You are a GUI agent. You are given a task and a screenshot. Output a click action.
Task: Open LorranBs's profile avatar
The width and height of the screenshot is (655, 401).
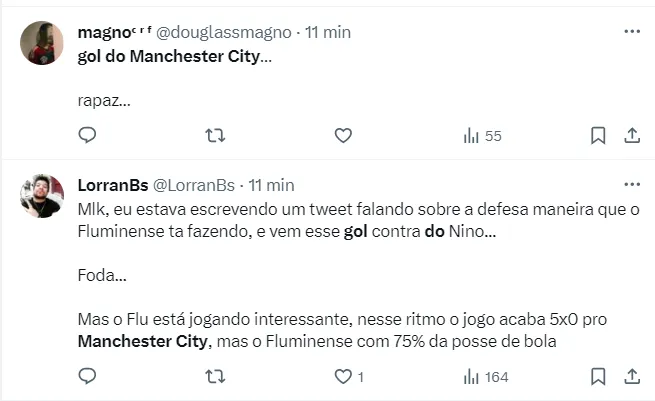point(42,195)
